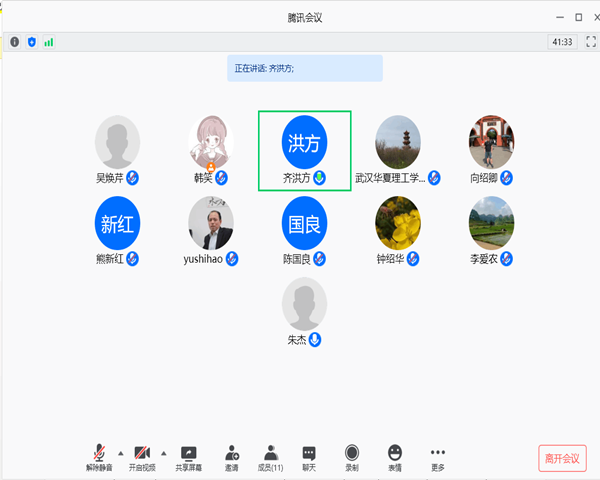Open the Invite (邀请) option
Image resolution: width=600 pixels, height=480 pixels.
231,457
